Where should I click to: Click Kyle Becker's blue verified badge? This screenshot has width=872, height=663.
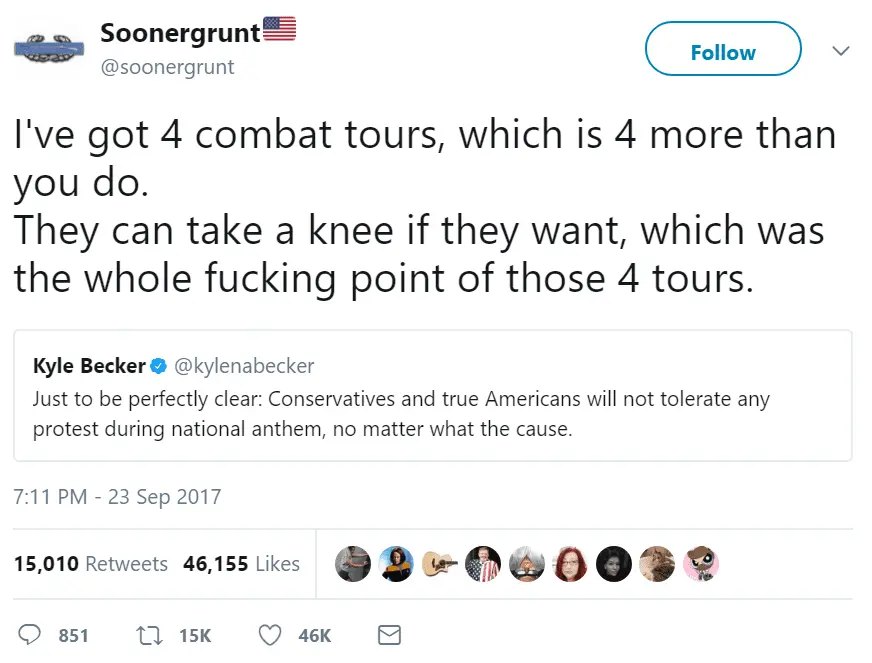click(x=158, y=367)
